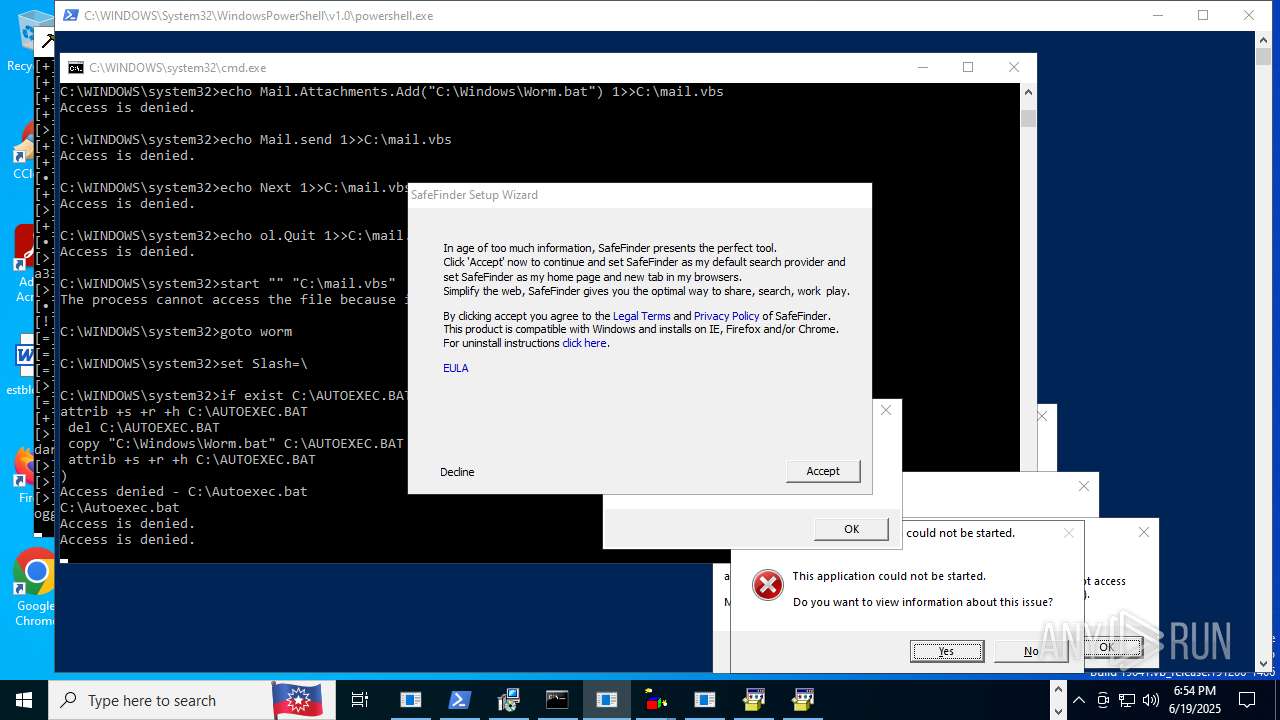Click the 'set Slash=\' command line
This screenshot has height=720, width=1280.
[x=184, y=363]
